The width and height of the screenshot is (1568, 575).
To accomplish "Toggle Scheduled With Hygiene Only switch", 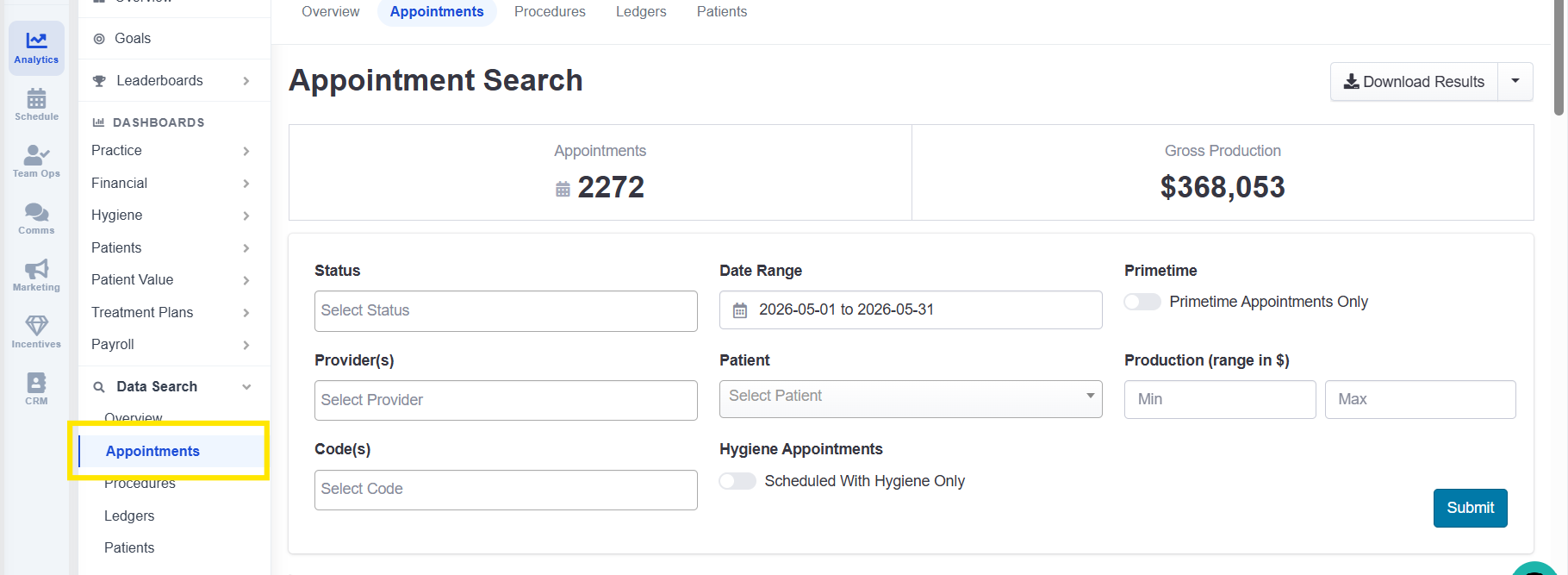I will [x=737, y=481].
